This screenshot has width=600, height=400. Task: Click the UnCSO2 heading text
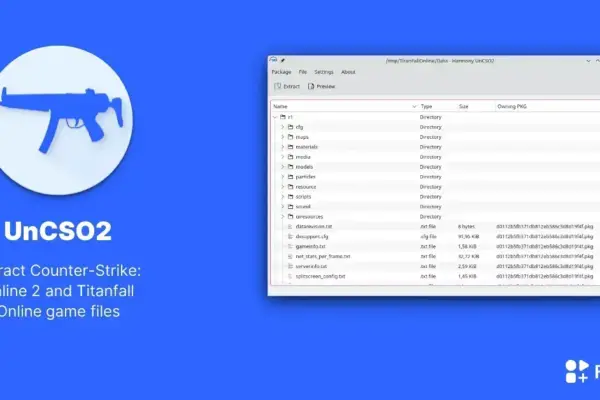click(x=58, y=231)
